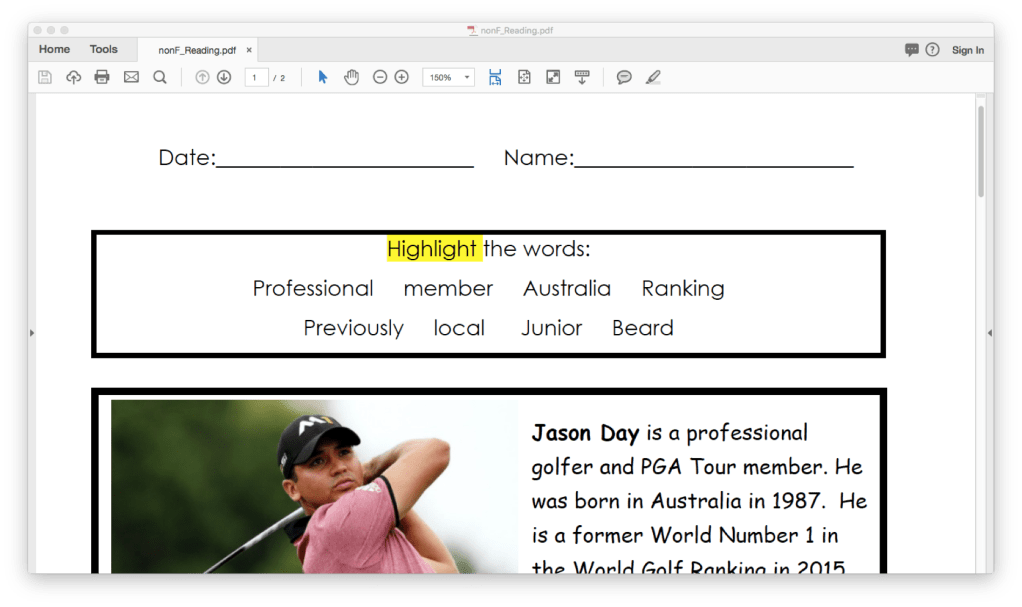Click the Sign In button
1022x607 pixels.
967,50
